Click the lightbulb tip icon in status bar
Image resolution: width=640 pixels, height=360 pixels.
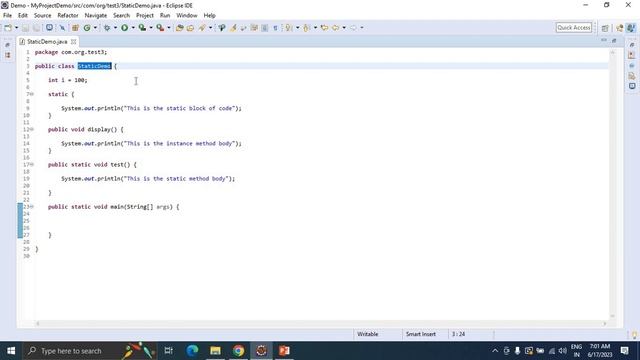tap(634, 335)
